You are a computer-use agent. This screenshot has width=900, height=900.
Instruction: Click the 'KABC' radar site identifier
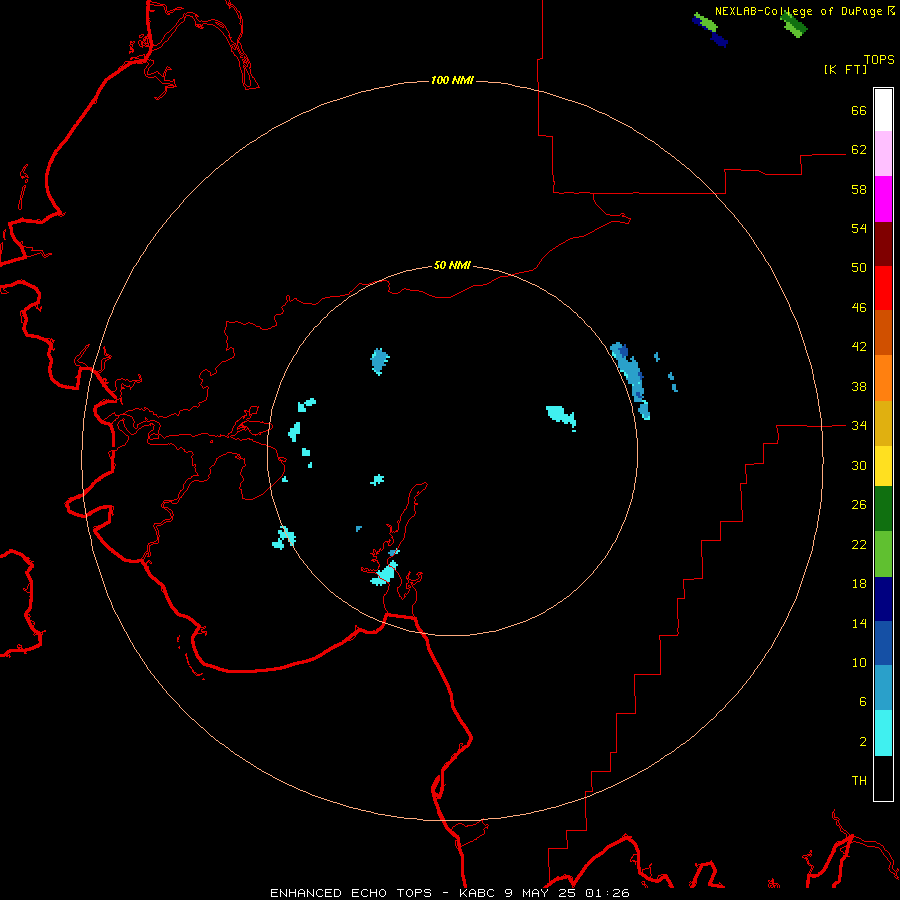[x=478, y=893]
